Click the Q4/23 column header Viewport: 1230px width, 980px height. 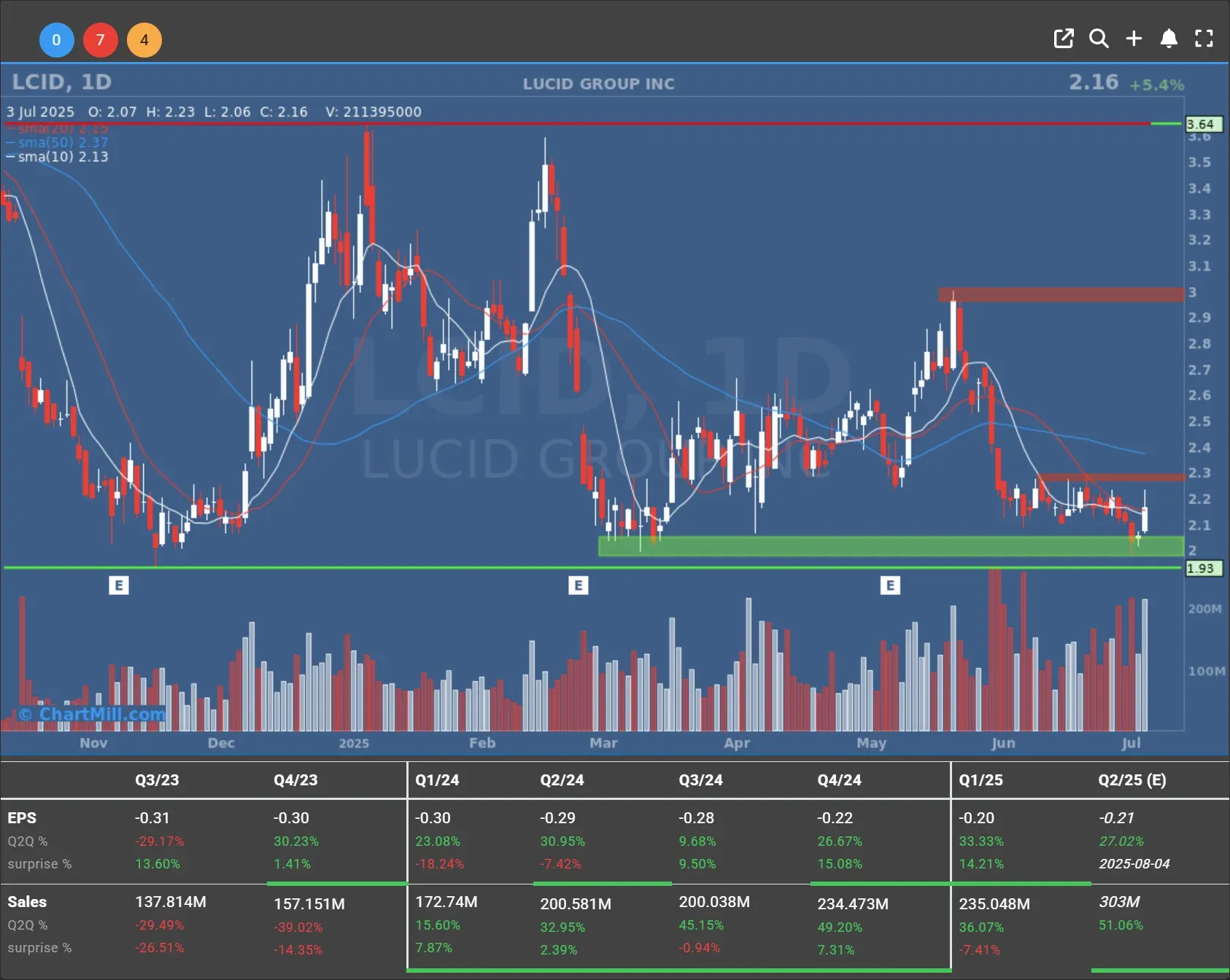click(x=295, y=779)
